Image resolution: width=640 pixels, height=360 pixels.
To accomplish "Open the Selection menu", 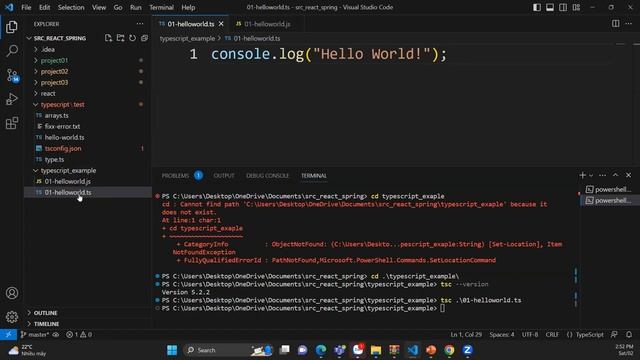I will 71,7.
